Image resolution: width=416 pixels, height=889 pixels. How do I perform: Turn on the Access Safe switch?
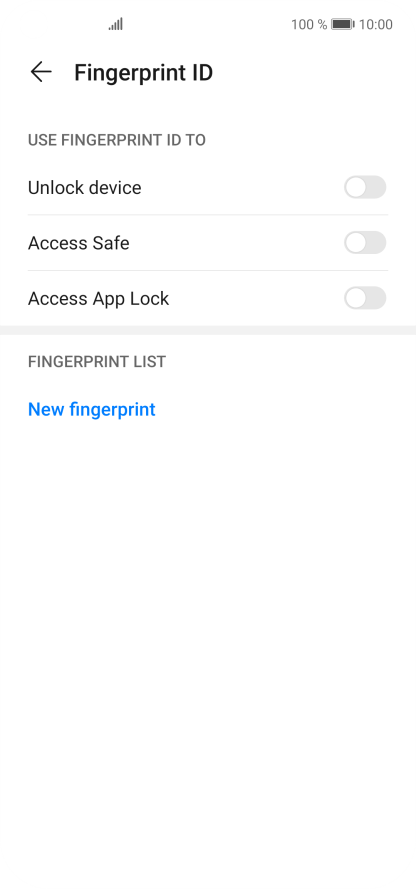[x=365, y=243]
